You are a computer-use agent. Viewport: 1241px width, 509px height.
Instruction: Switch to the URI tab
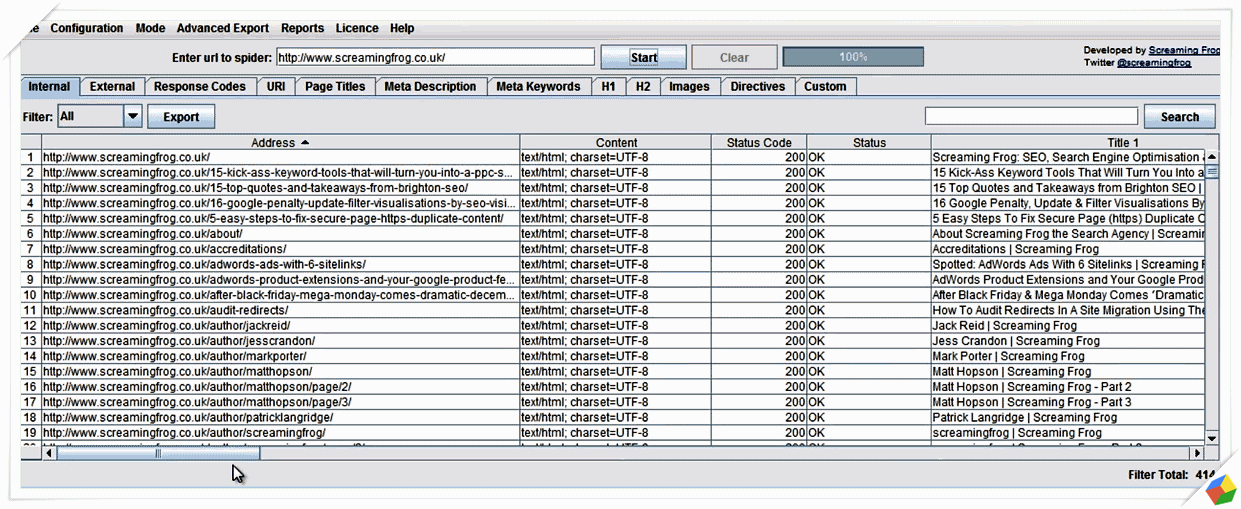point(276,87)
